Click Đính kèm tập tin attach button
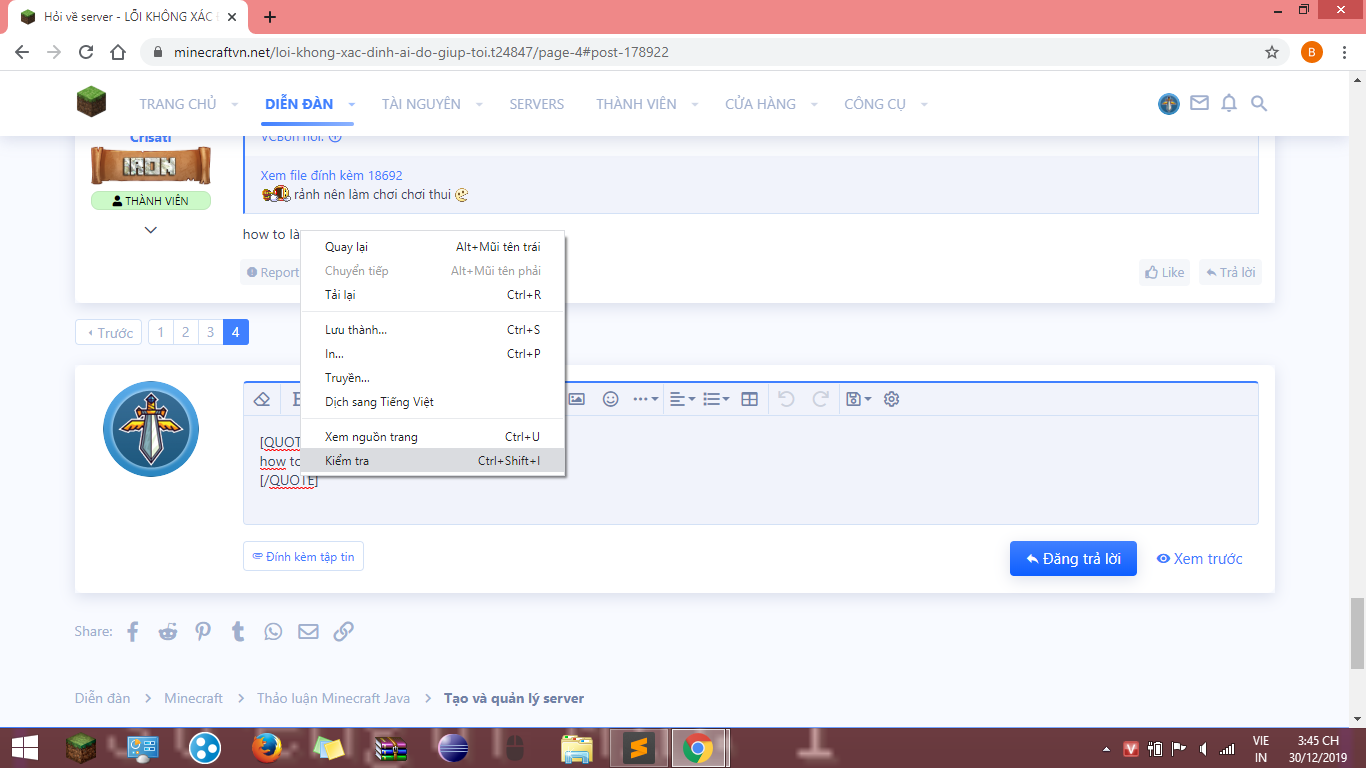 303,557
